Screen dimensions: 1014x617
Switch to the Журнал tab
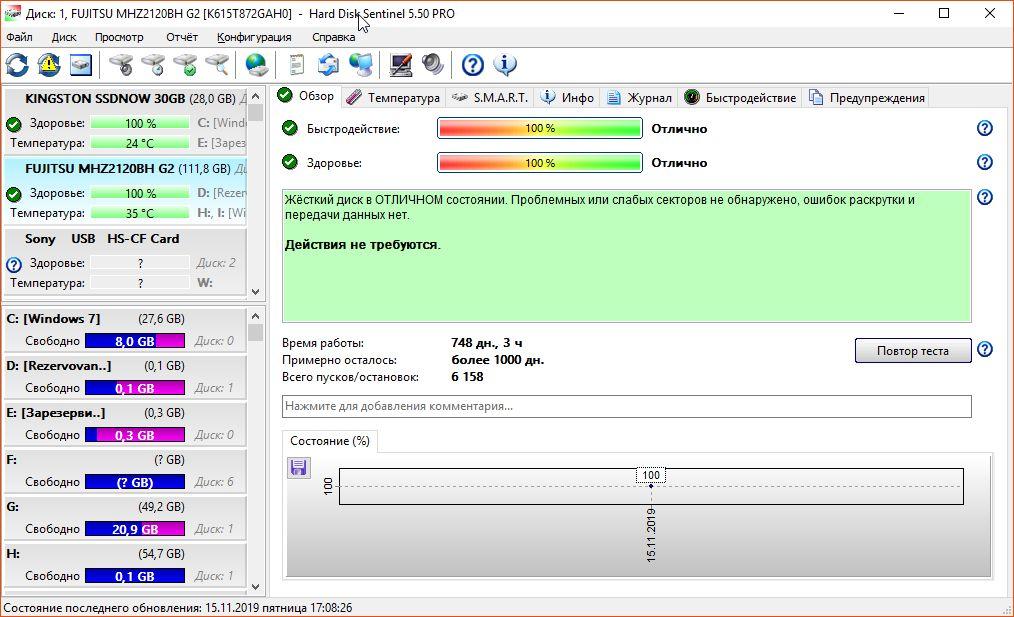640,98
